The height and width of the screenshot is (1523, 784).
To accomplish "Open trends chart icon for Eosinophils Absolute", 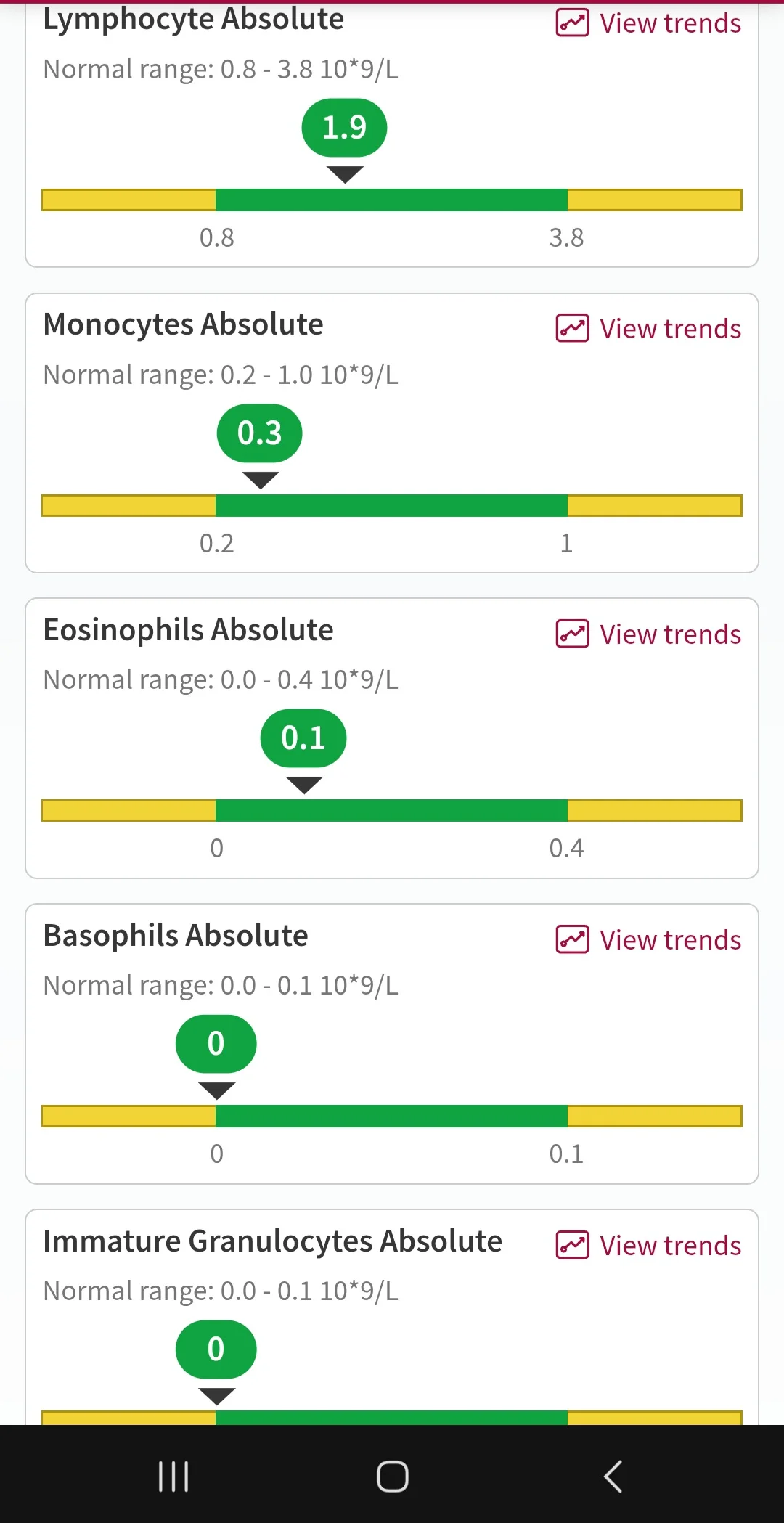I will 572,634.
